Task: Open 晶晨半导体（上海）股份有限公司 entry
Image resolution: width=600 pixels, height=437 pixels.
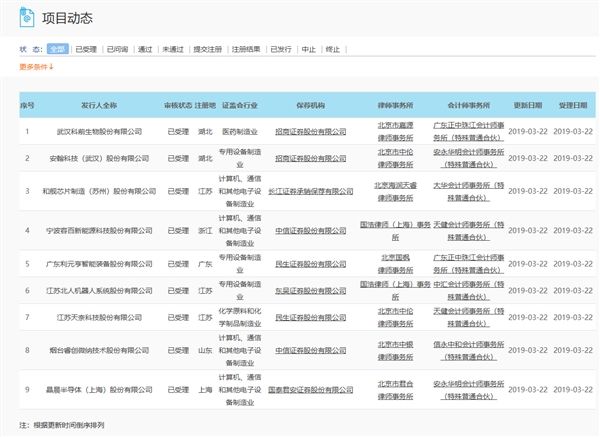Action: (99, 390)
